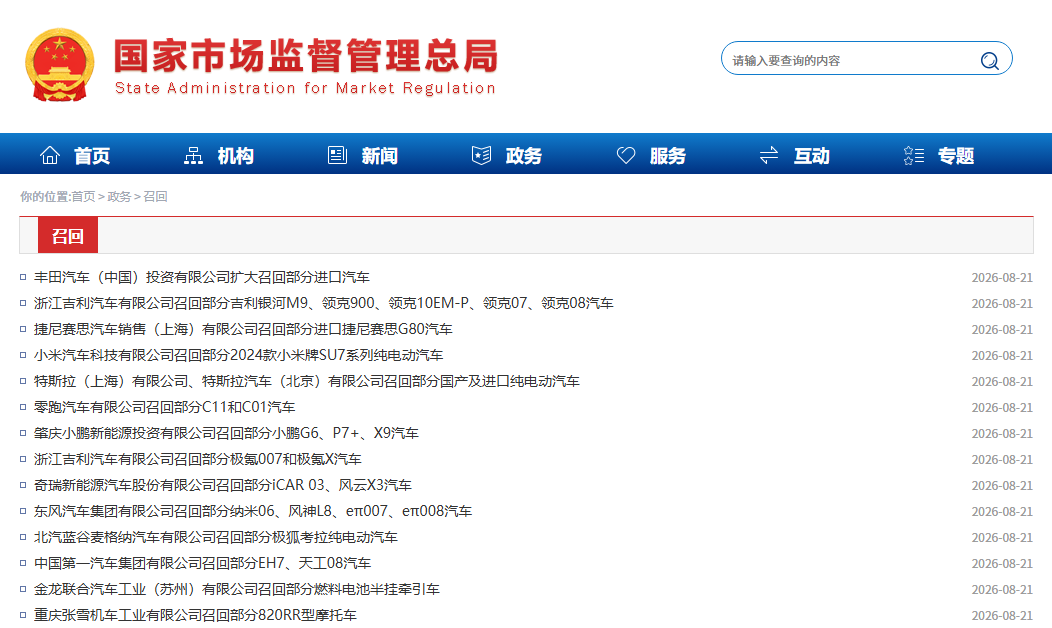Click the date 2026-08-21 on the 小米汽车 row
Screen dimensions: 1052x628
click(1002, 356)
